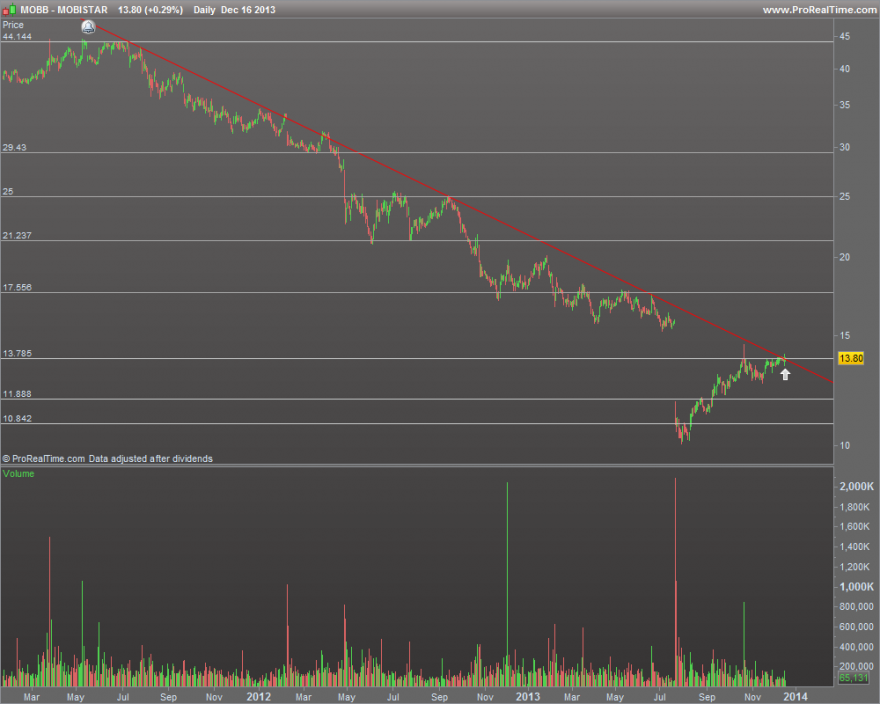Click the yellow 13.80 current price tag
This screenshot has height=704, width=880.
pos(851,358)
